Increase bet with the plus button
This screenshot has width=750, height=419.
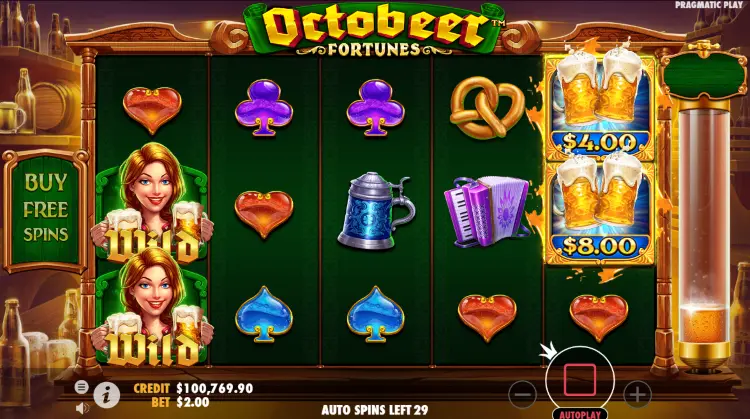pyautogui.click(x=637, y=395)
